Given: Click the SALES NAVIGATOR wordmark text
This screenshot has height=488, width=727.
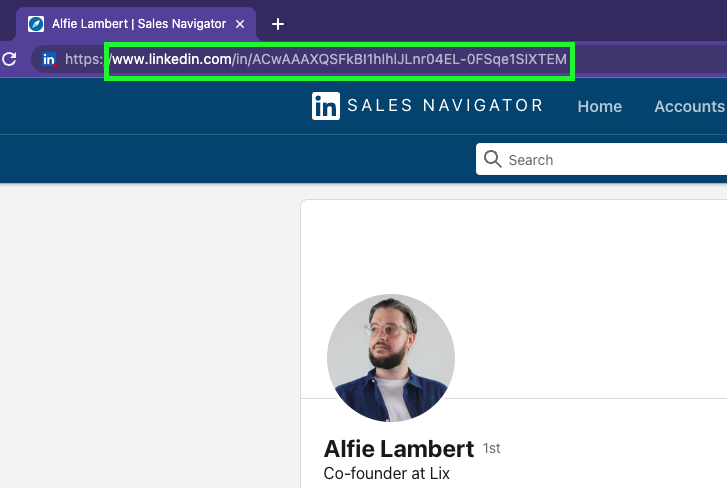Looking at the screenshot, I should click(445, 106).
